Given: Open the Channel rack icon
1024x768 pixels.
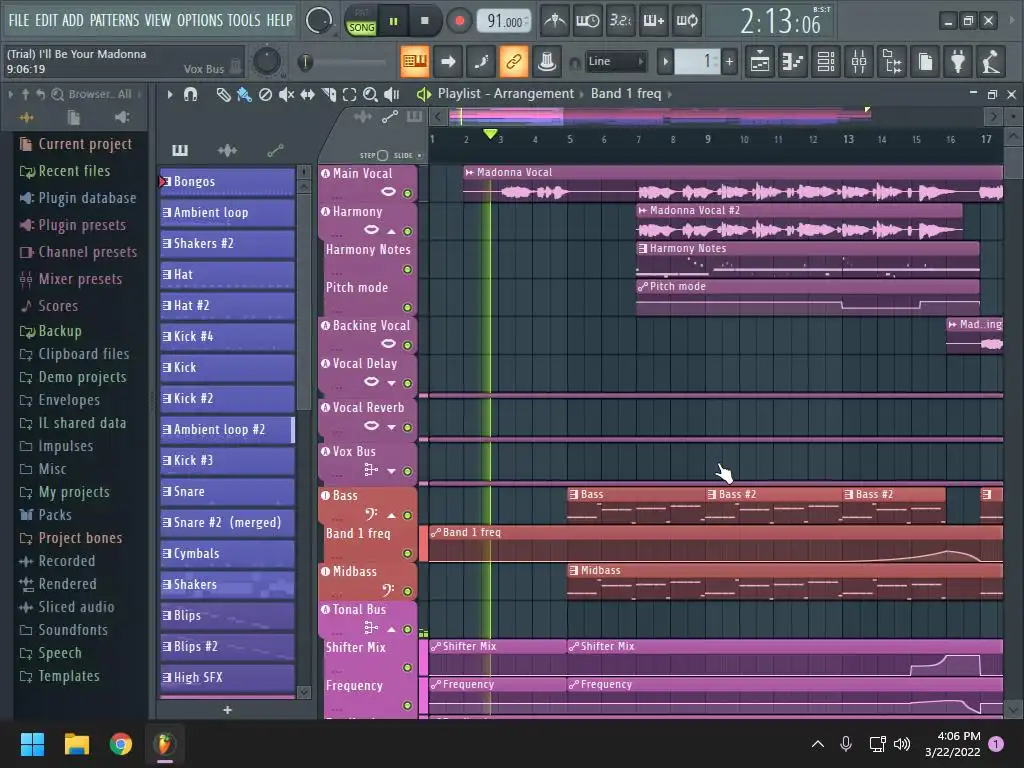Looking at the screenshot, I should pyautogui.click(x=826, y=62).
